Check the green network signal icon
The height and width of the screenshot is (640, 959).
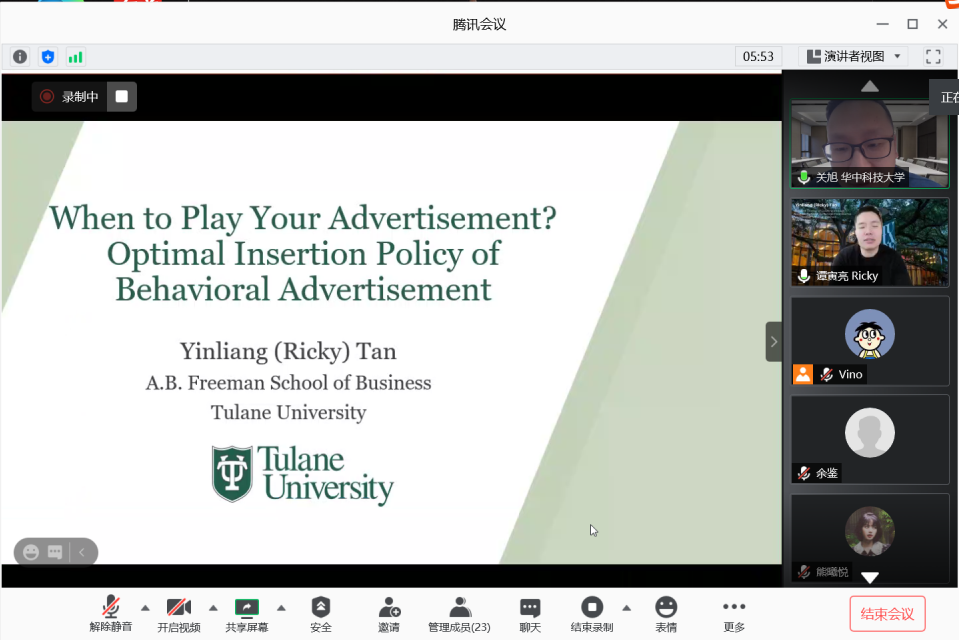[75, 57]
